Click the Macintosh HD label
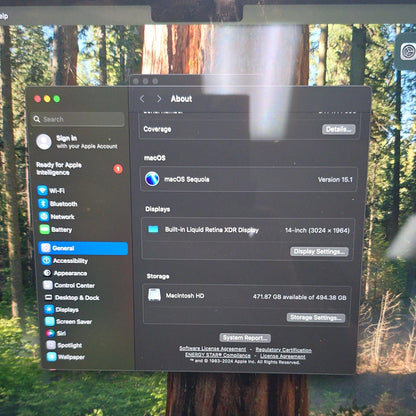Screen dimensions: 416x416 click(x=185, y=296)
